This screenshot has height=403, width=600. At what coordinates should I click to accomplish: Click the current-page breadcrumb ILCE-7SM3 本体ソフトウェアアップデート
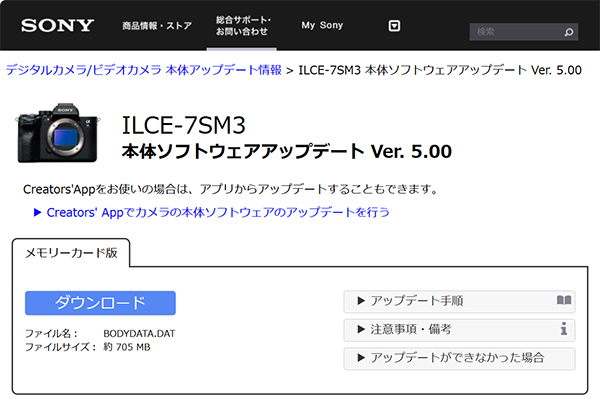tap(440, 70)
